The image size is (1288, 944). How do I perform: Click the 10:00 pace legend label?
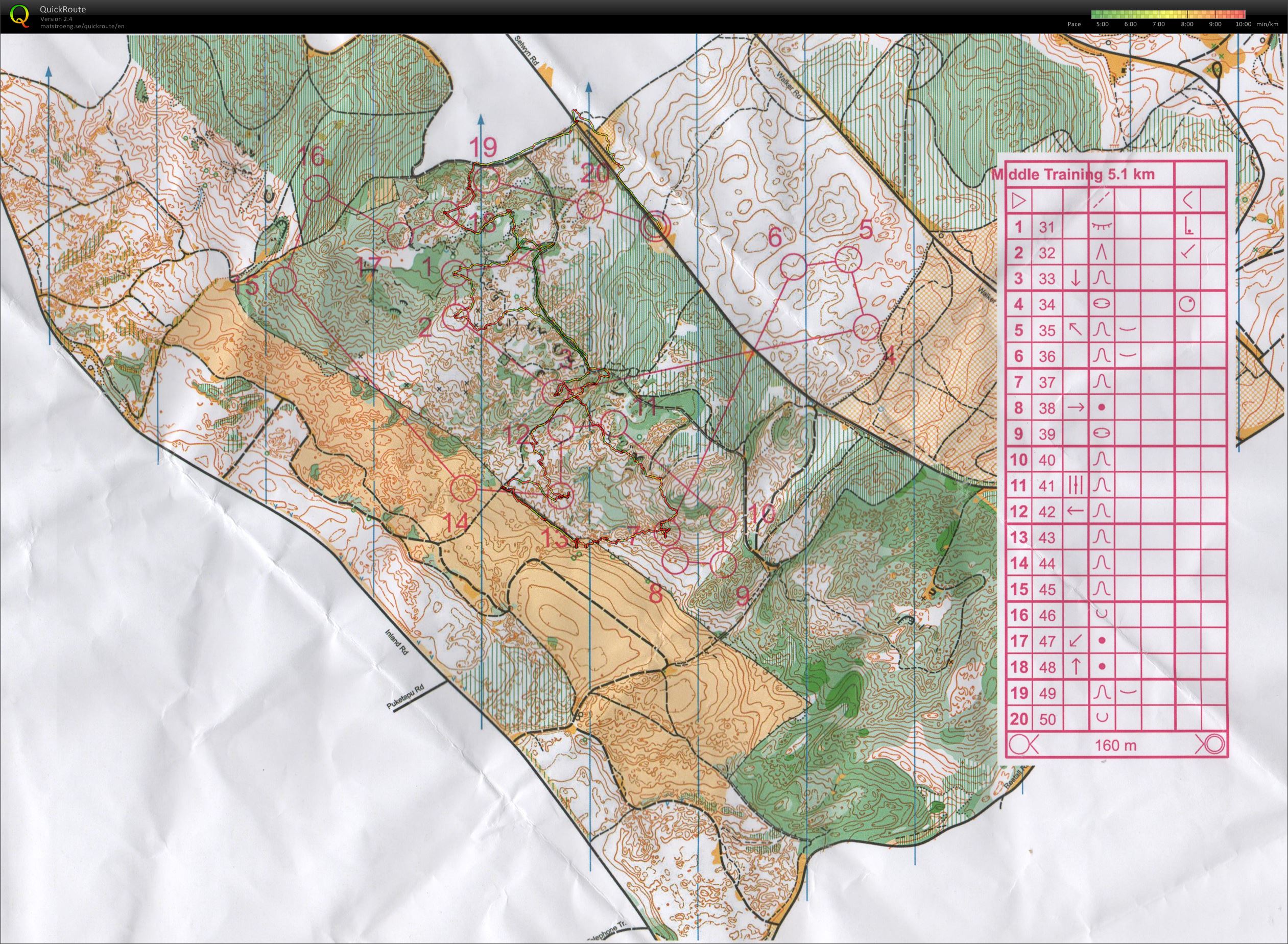pyautogui.click(x=1244, y=25)
